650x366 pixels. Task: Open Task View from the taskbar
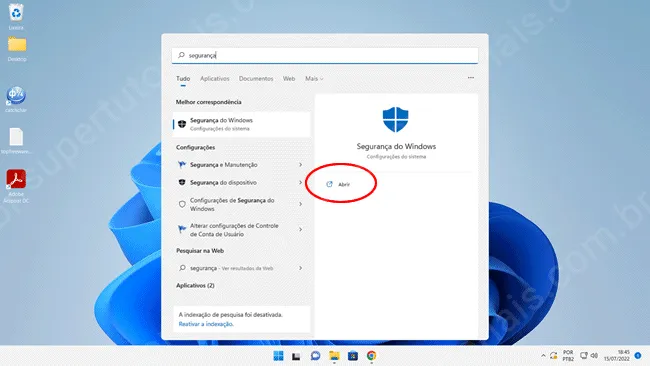click(x=296, y=356)
